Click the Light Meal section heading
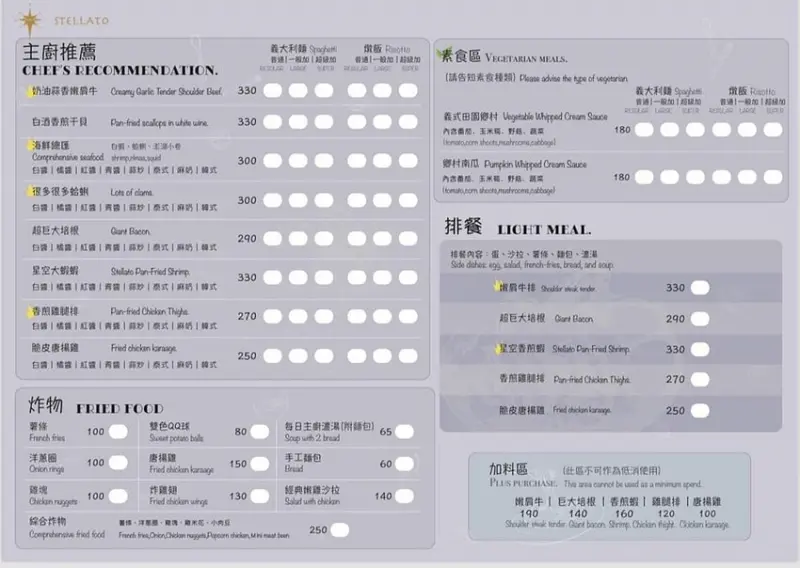The image size is (800, 568). 518,229
